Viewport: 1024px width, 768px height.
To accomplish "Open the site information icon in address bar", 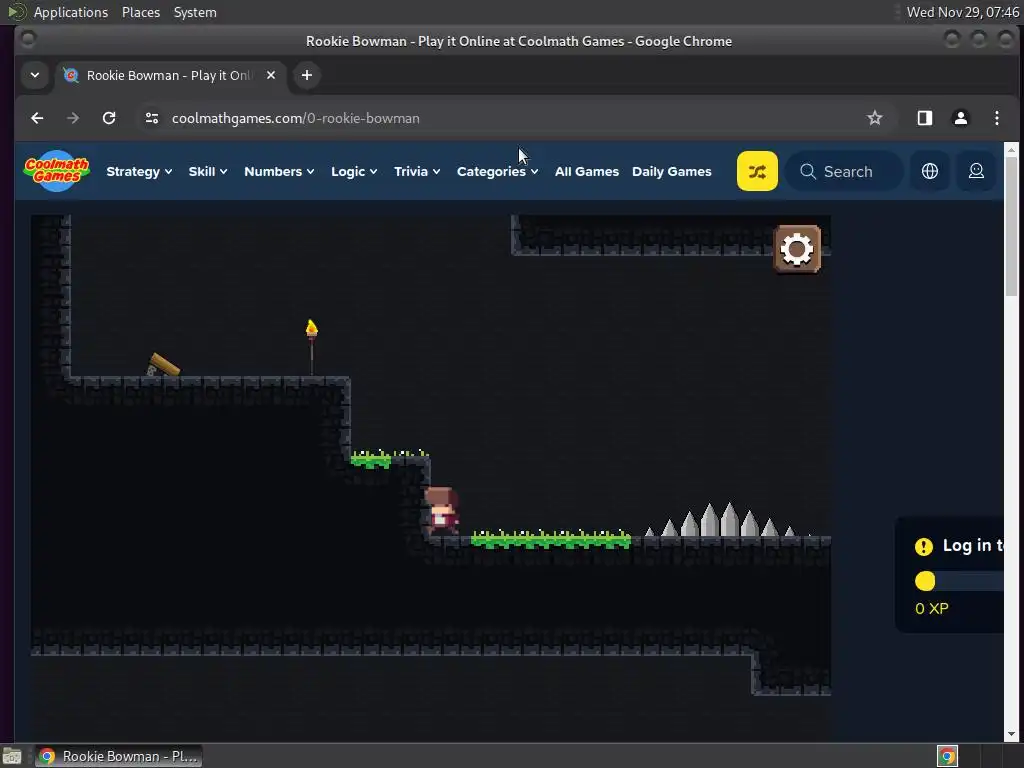I will (x=152, y=118).
